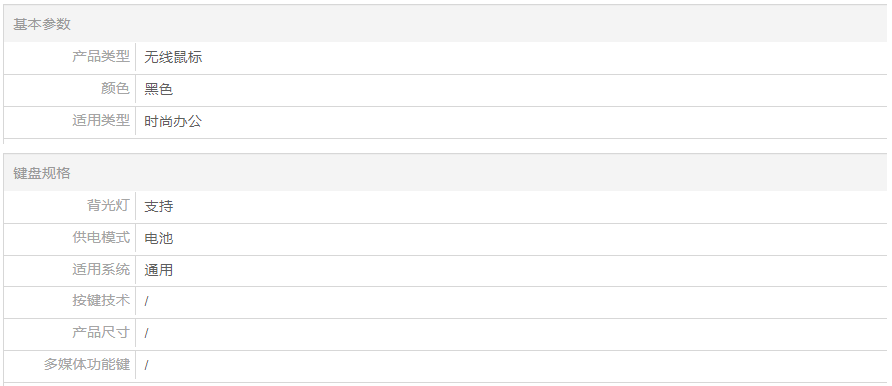Click the 颜色 row label
This screenshot has height=386, width=892.
coord(115,89)
